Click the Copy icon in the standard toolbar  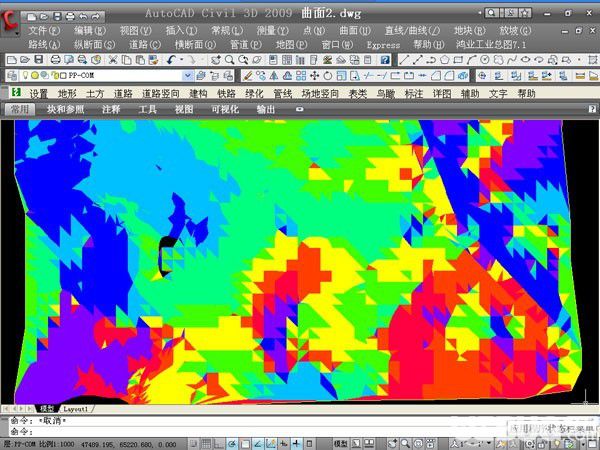click(x=126, y=60)
